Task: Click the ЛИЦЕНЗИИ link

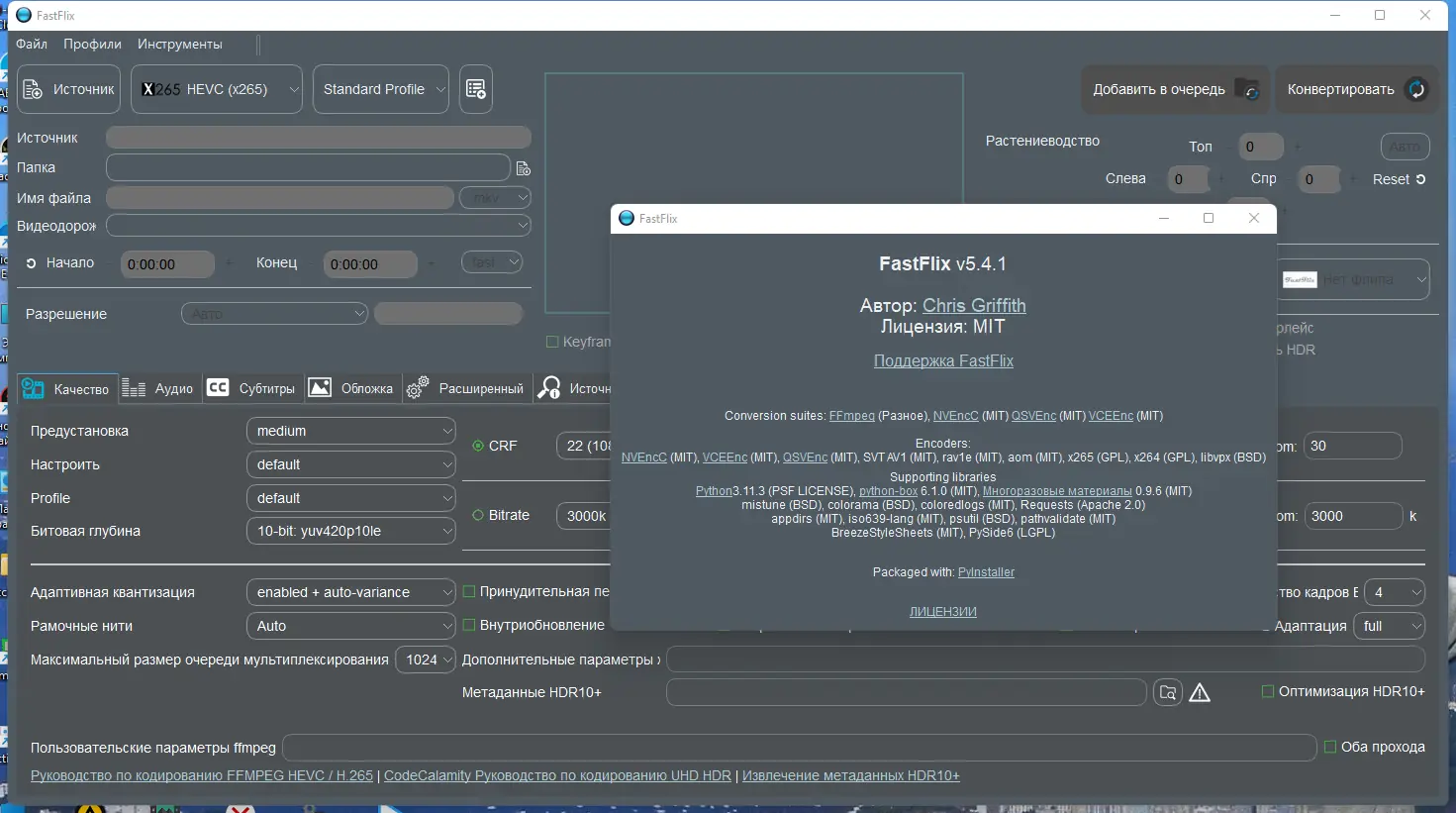Action: pyautogui.click(x=943, y=612)
